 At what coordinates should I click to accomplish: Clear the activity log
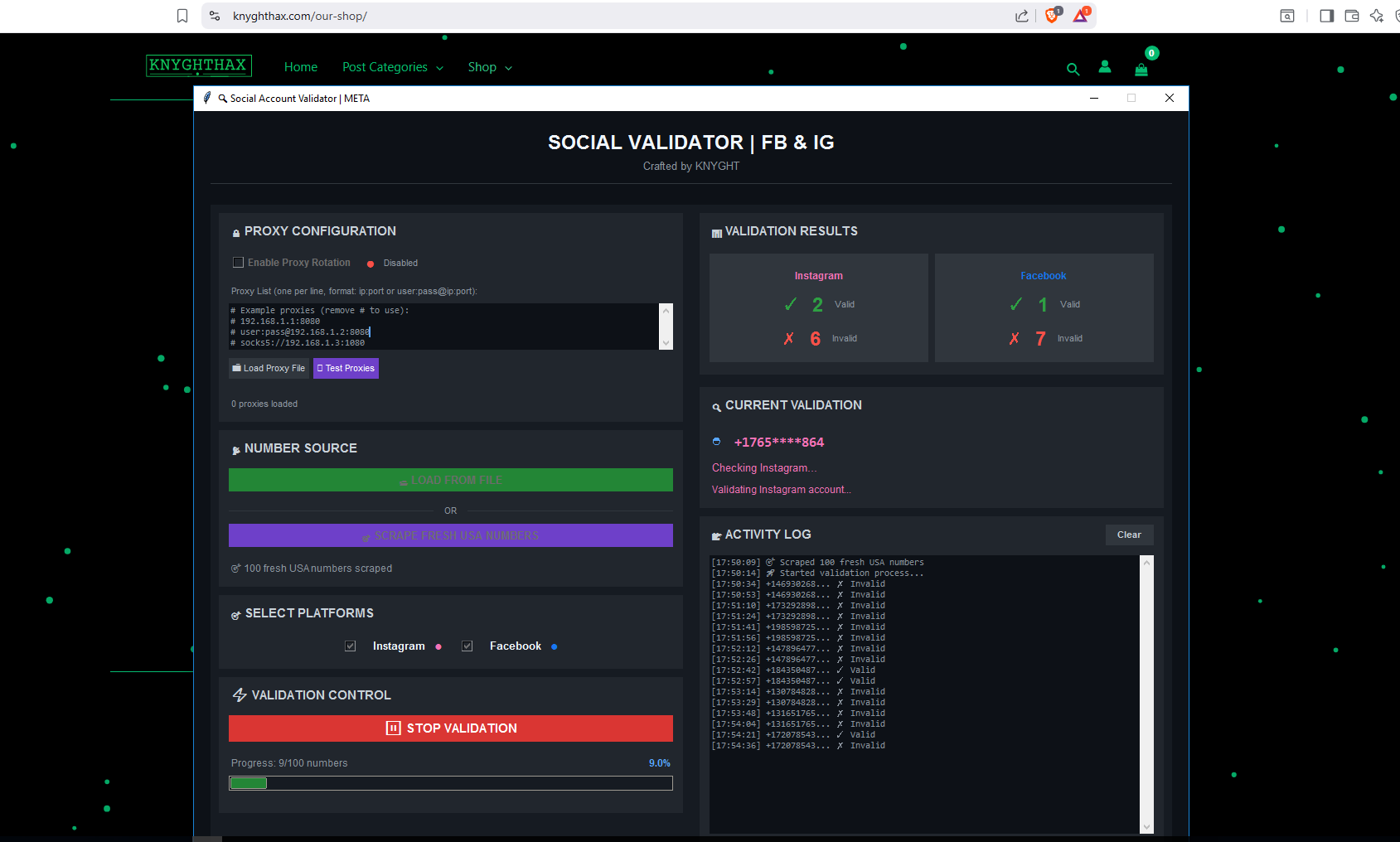tap(1128, 535)
